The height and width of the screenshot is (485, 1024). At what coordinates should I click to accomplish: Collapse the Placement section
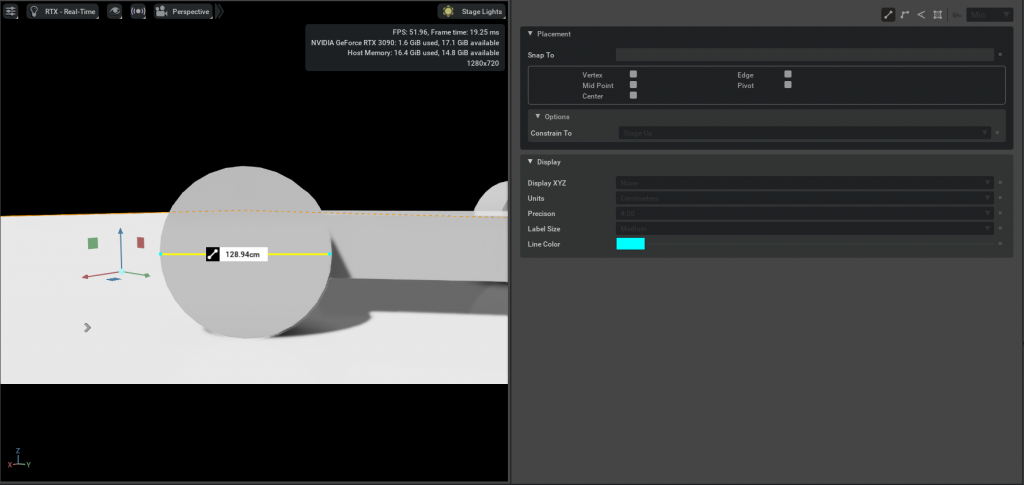(x=530, y=34)
